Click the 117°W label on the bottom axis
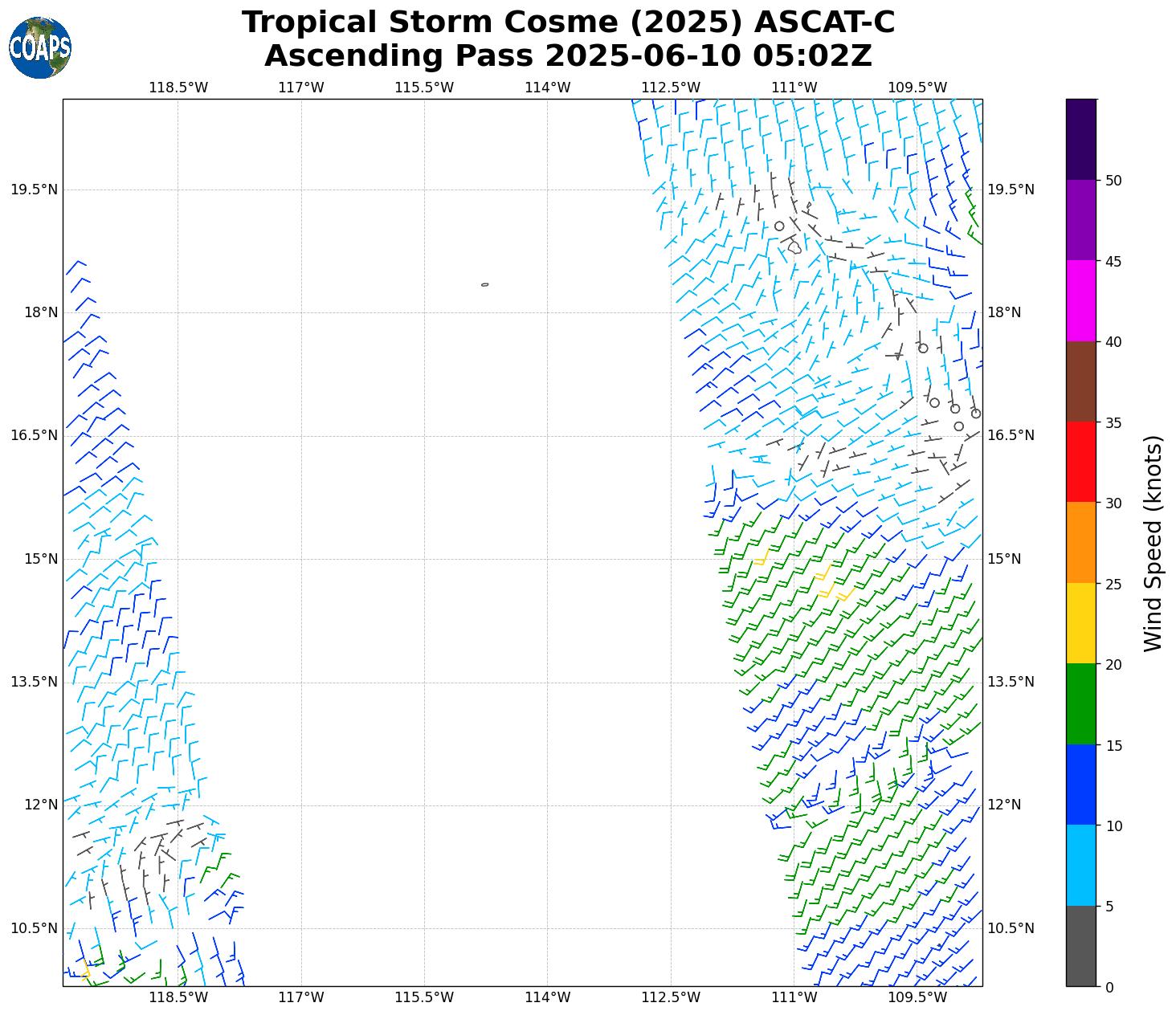Viewport: 1176px width, 1015px height. (301, 997)
